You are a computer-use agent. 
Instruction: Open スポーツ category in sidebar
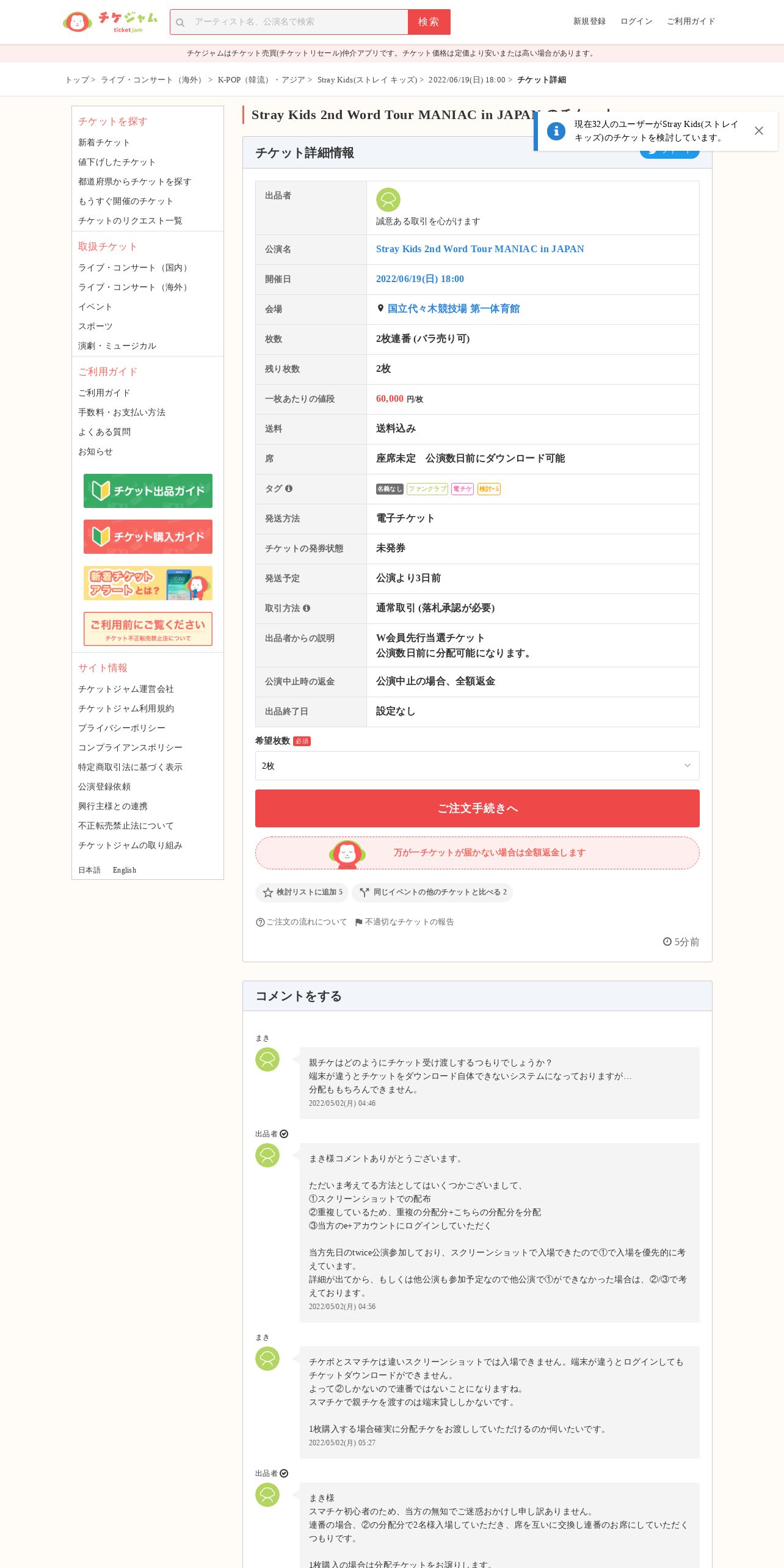pyautogui.click(x=95, y=326)
